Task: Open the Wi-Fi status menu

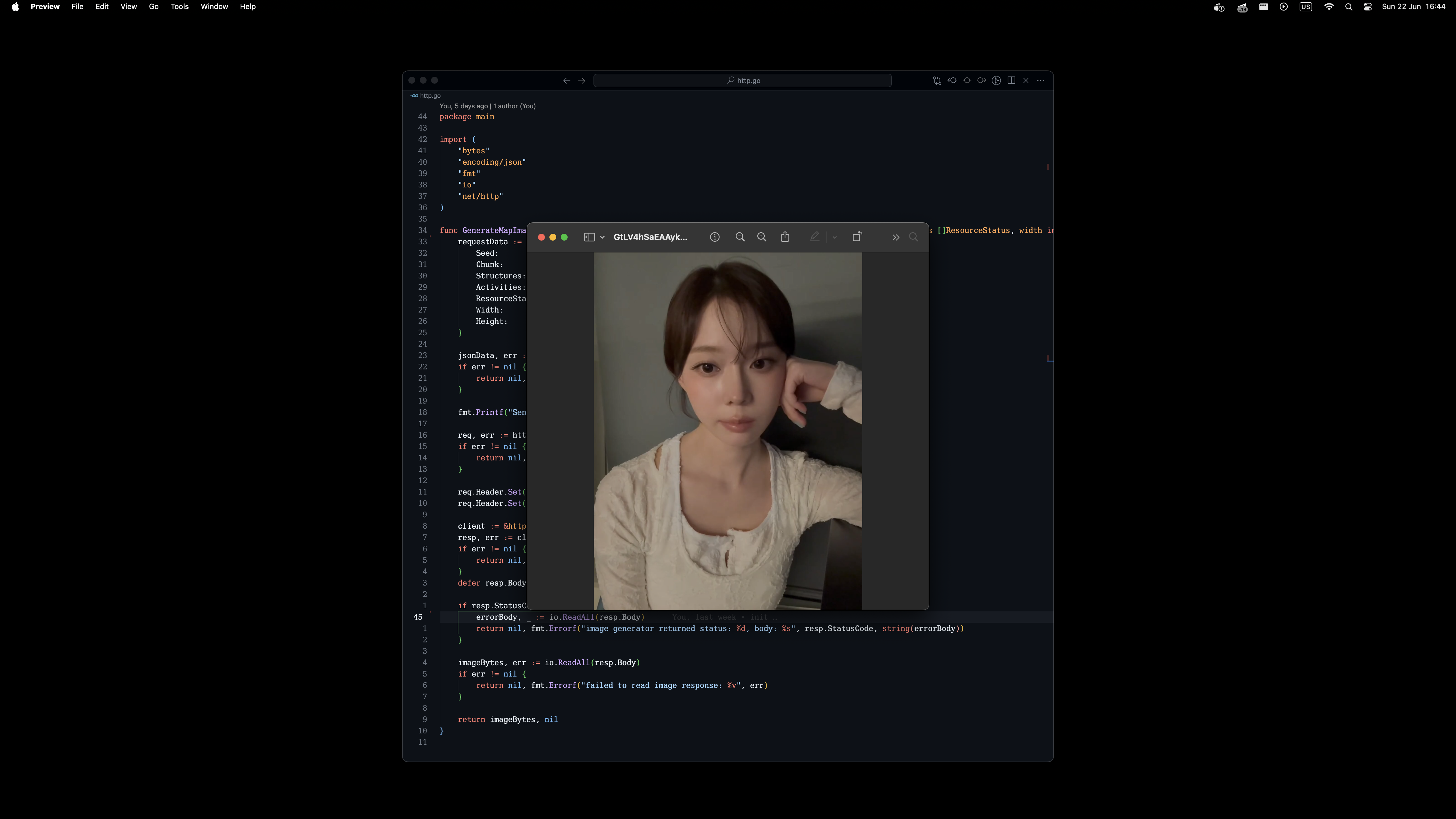Action: coord(1329,7)
